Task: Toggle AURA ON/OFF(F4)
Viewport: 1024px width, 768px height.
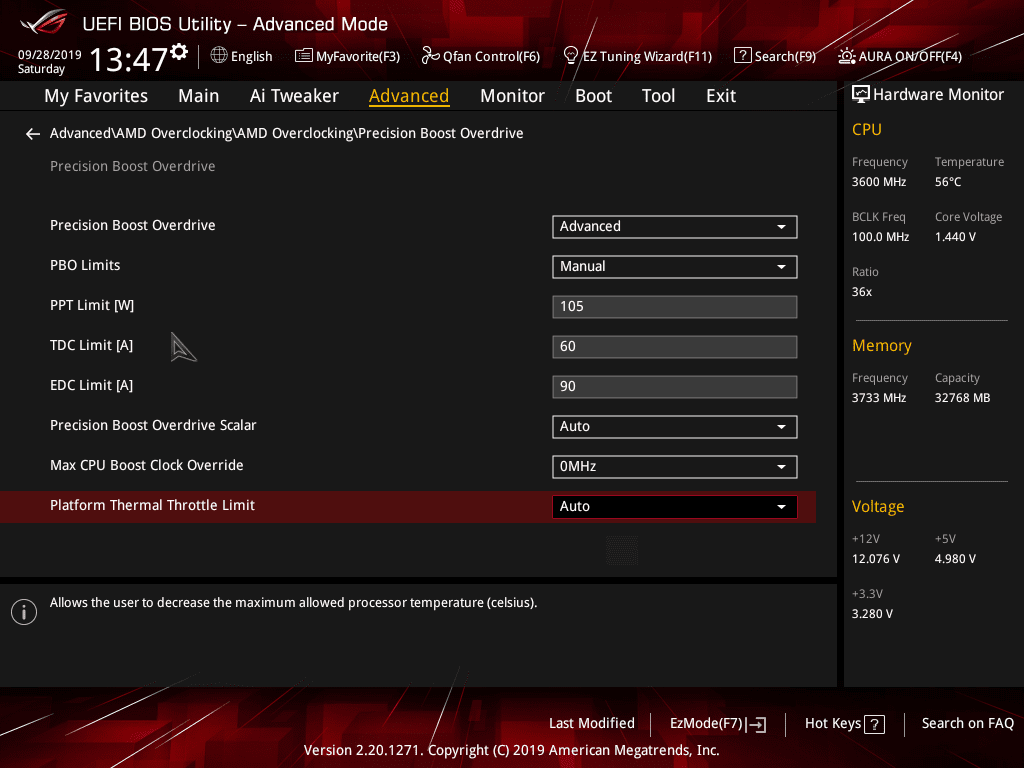Action: (910, 56)
